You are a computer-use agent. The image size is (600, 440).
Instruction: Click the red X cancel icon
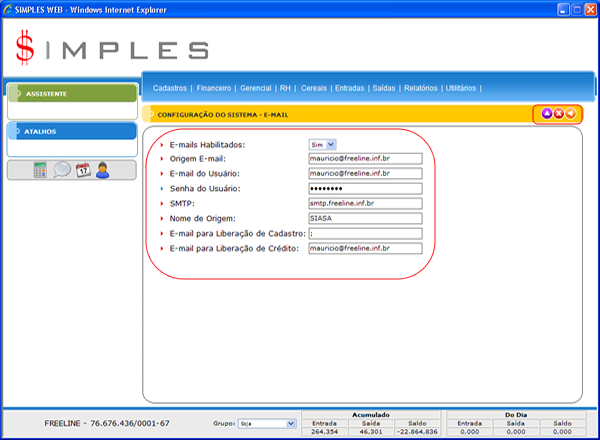point(558,114)
